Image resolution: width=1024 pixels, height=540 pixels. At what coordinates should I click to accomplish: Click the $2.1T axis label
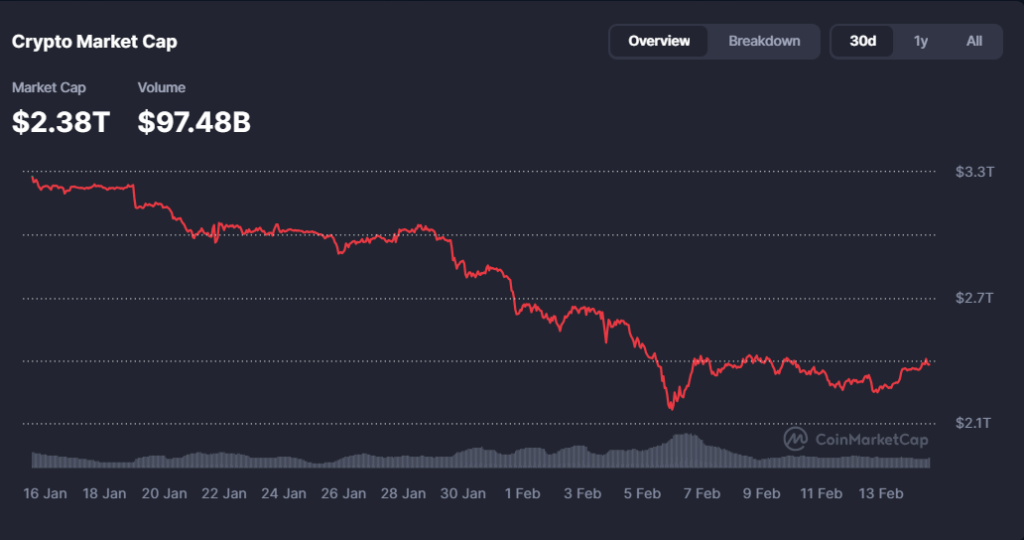(973, 424)
